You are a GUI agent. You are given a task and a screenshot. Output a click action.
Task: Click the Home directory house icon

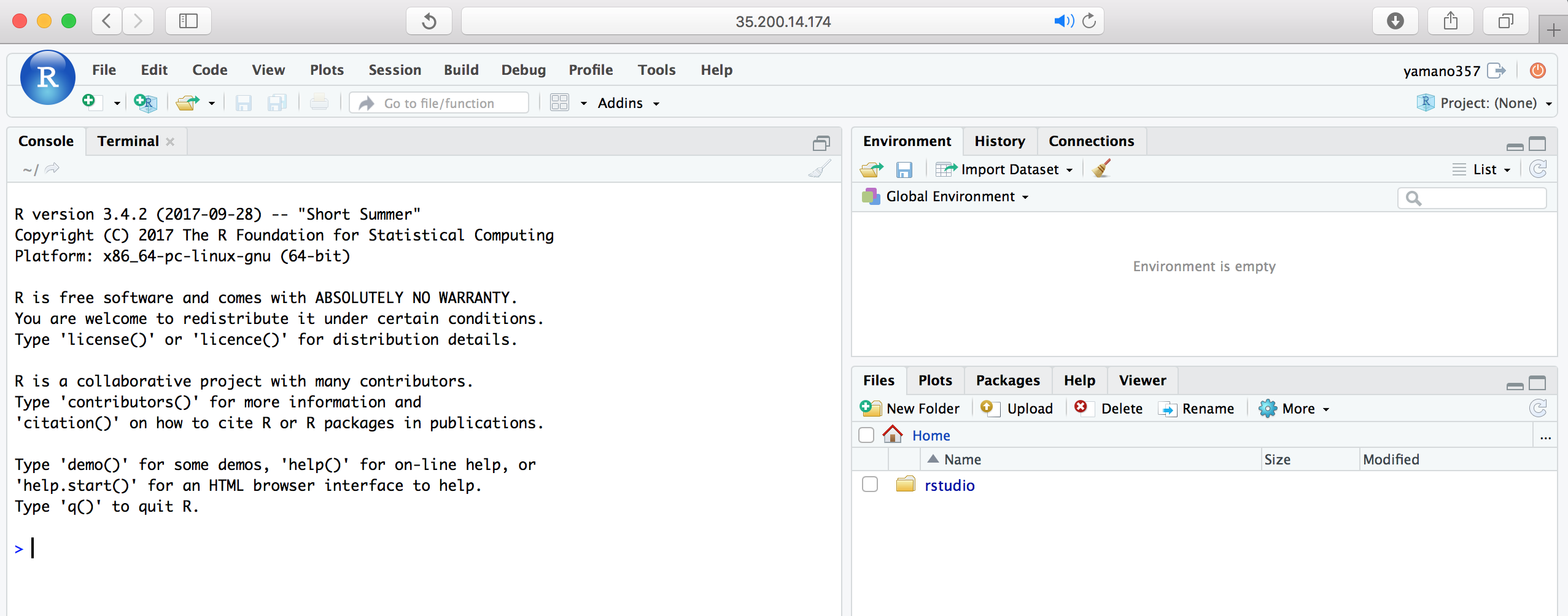(x=893, y=434)
